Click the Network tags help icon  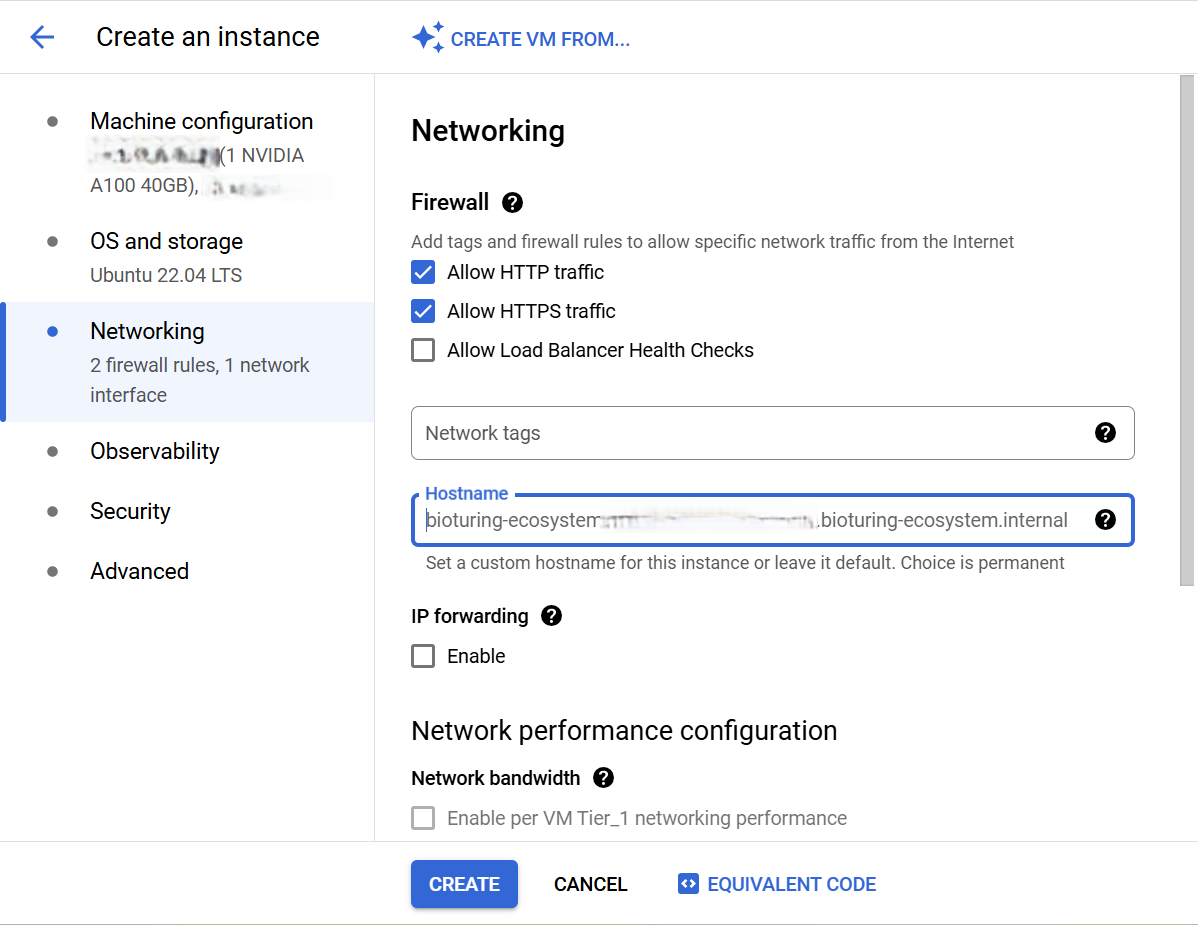(x=1105, y=433)
